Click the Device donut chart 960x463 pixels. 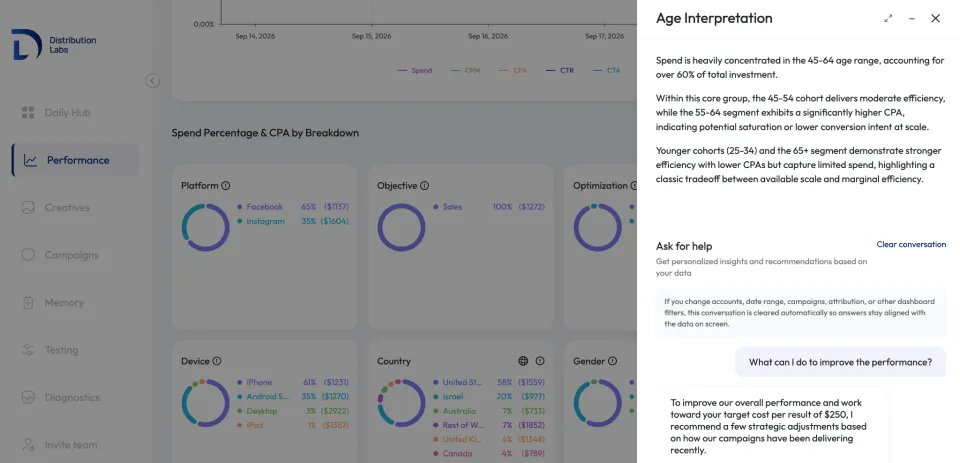point(205,403)
